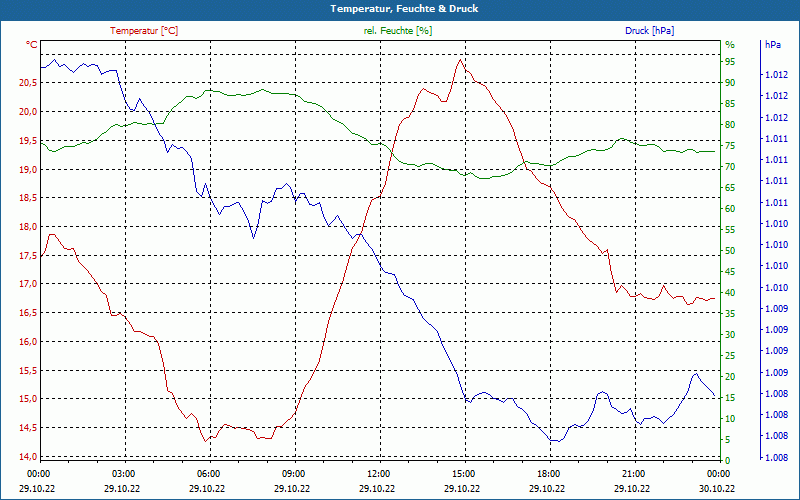Click the '20,0' temperature axis tick
Viewport: 800px width, 500px height.
pyautogui.click(x=28, y=112)
